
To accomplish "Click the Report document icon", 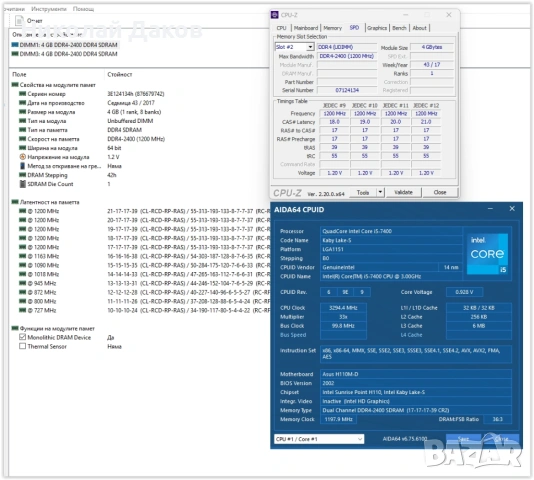I will [x=19, y=20].
